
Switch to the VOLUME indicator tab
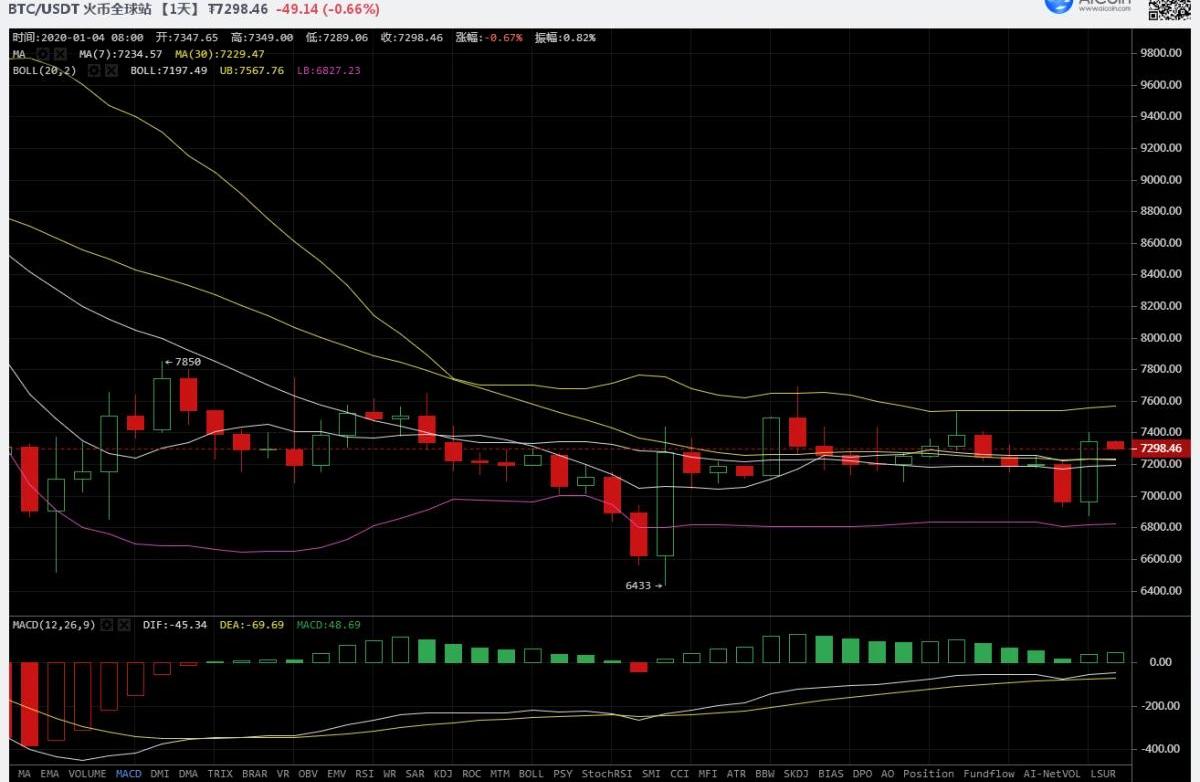(x=87, y=773)
